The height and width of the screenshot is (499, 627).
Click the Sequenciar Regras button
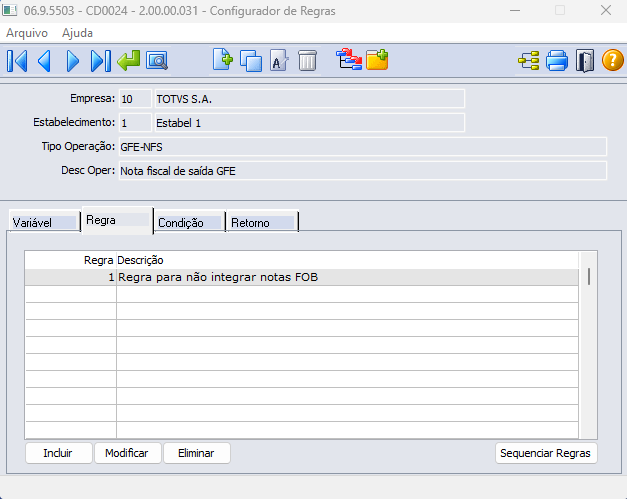coord(546,453)
